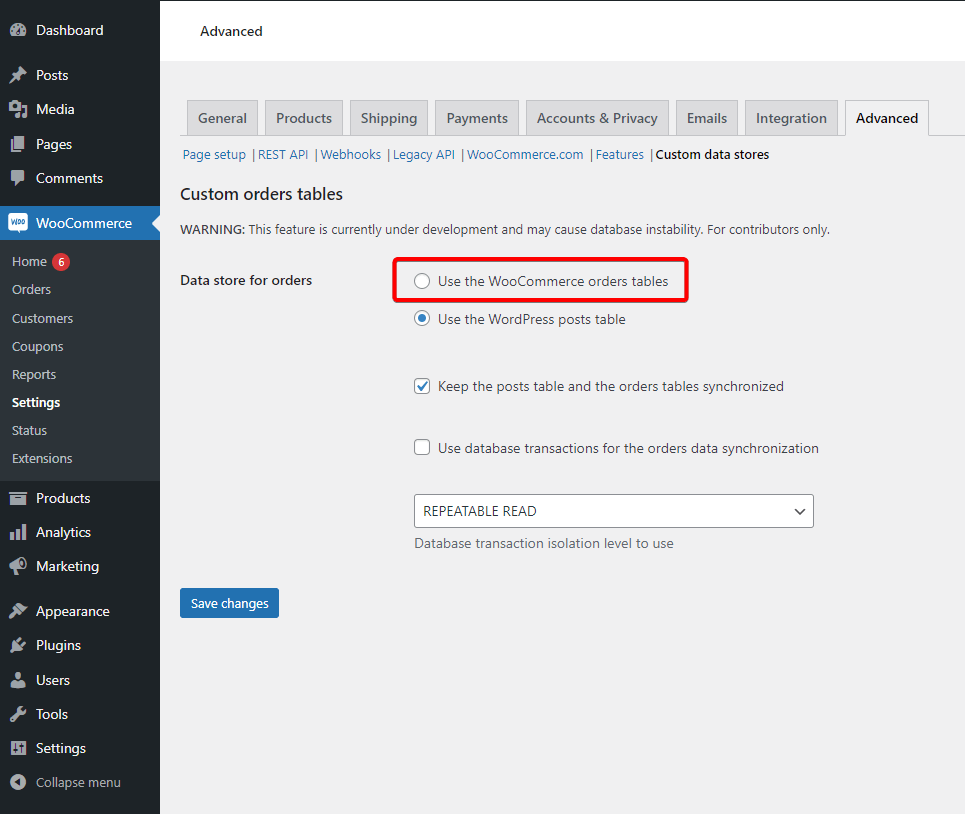Click the 'Advanced' page title
This screenshot has width=965, height=814.
pos(231,31)
